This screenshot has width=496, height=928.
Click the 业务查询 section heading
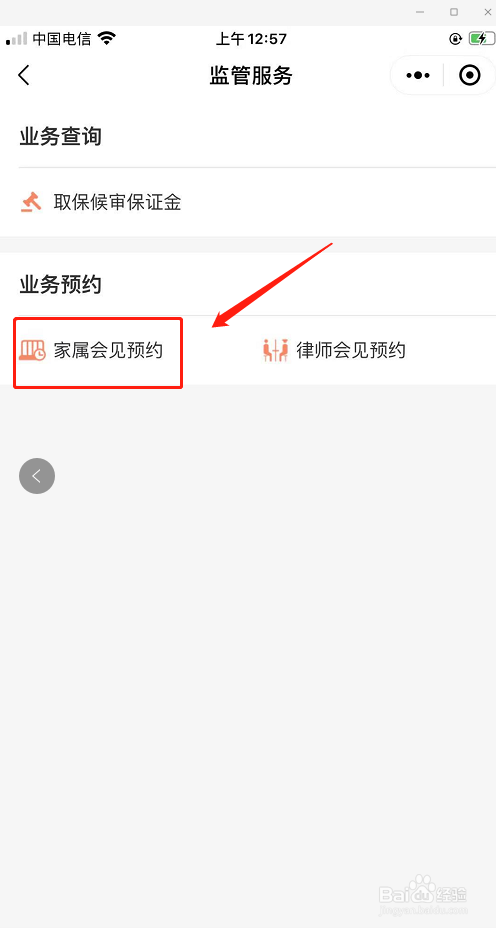coord(60,137)
